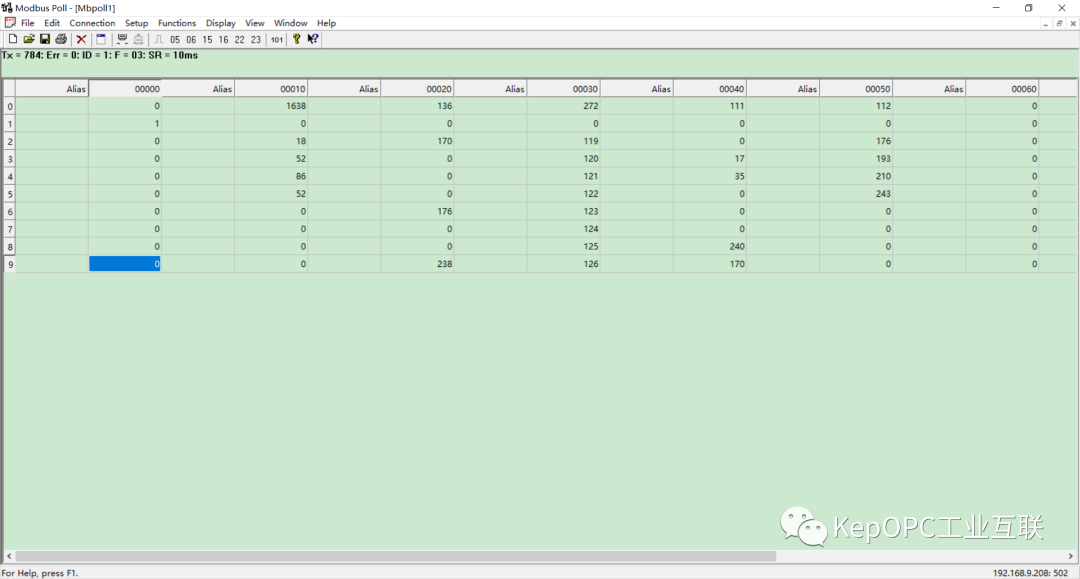Screen dimensions: 1080x579
Task: Click the 00060 column header
Action: pos(1002,89)
